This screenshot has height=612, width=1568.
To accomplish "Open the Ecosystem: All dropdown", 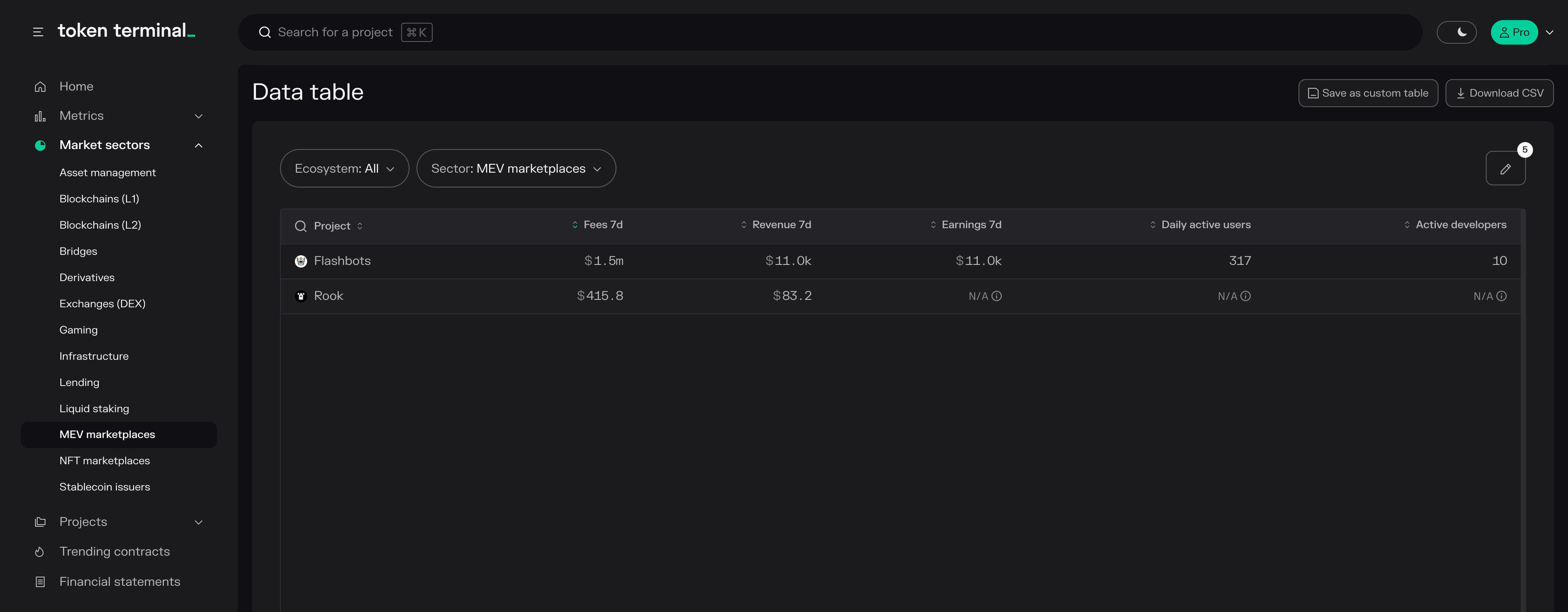I will [x=344, y=168].
